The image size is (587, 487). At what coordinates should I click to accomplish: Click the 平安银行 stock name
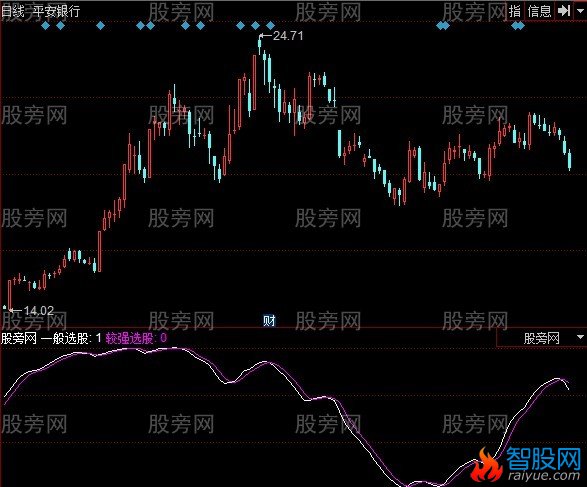(x=56, y=11)
